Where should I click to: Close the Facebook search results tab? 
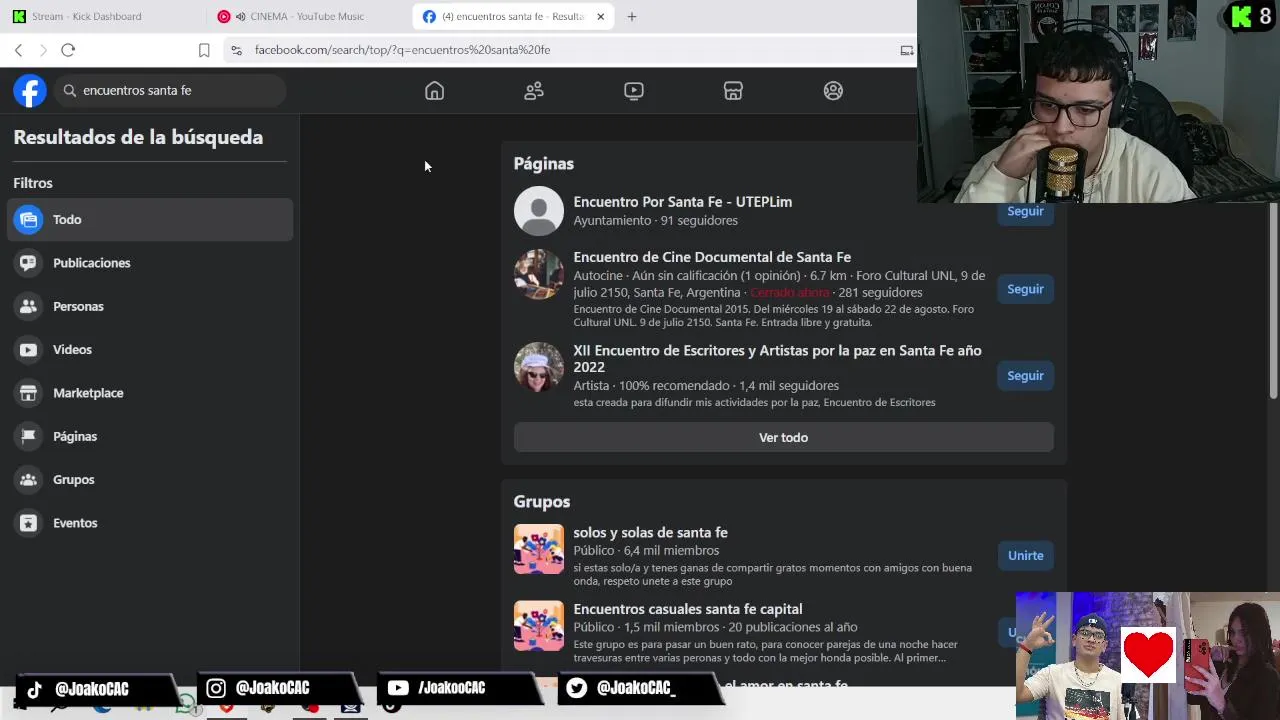pos(600,16)
